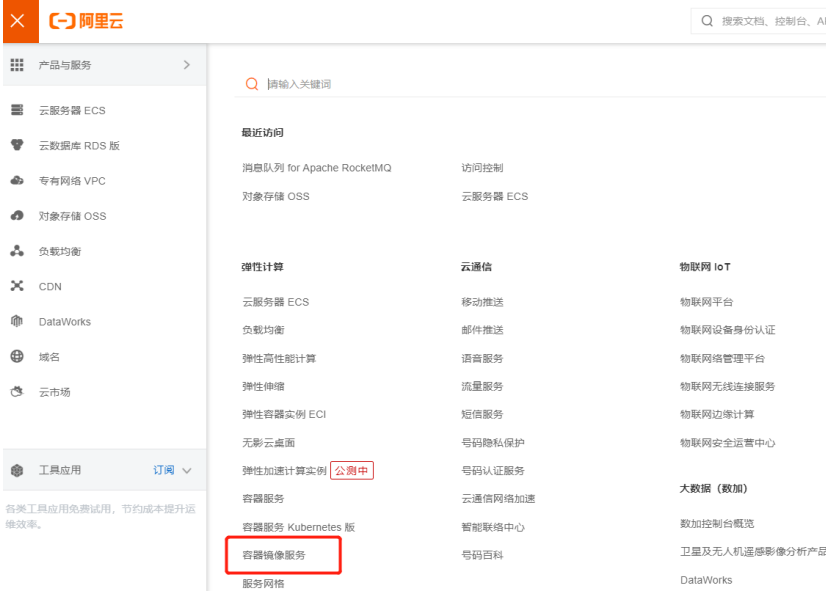Open recently visited 访问控制

(x=482, y=168)
